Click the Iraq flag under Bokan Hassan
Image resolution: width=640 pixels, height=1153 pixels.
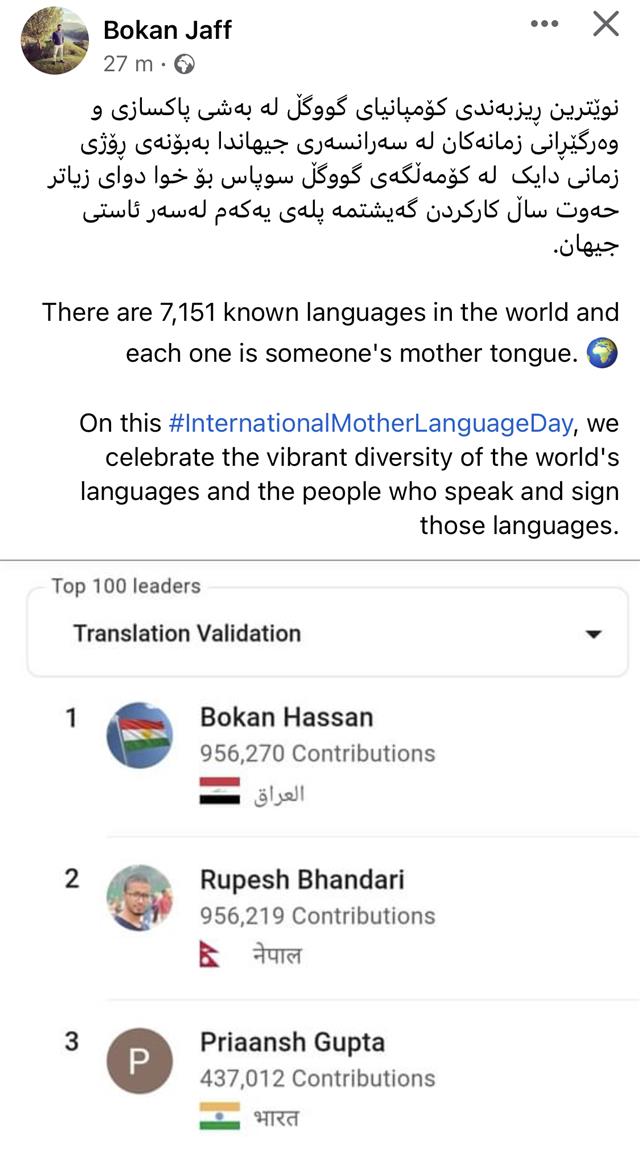pyautogui.click(x=220, y=791)
